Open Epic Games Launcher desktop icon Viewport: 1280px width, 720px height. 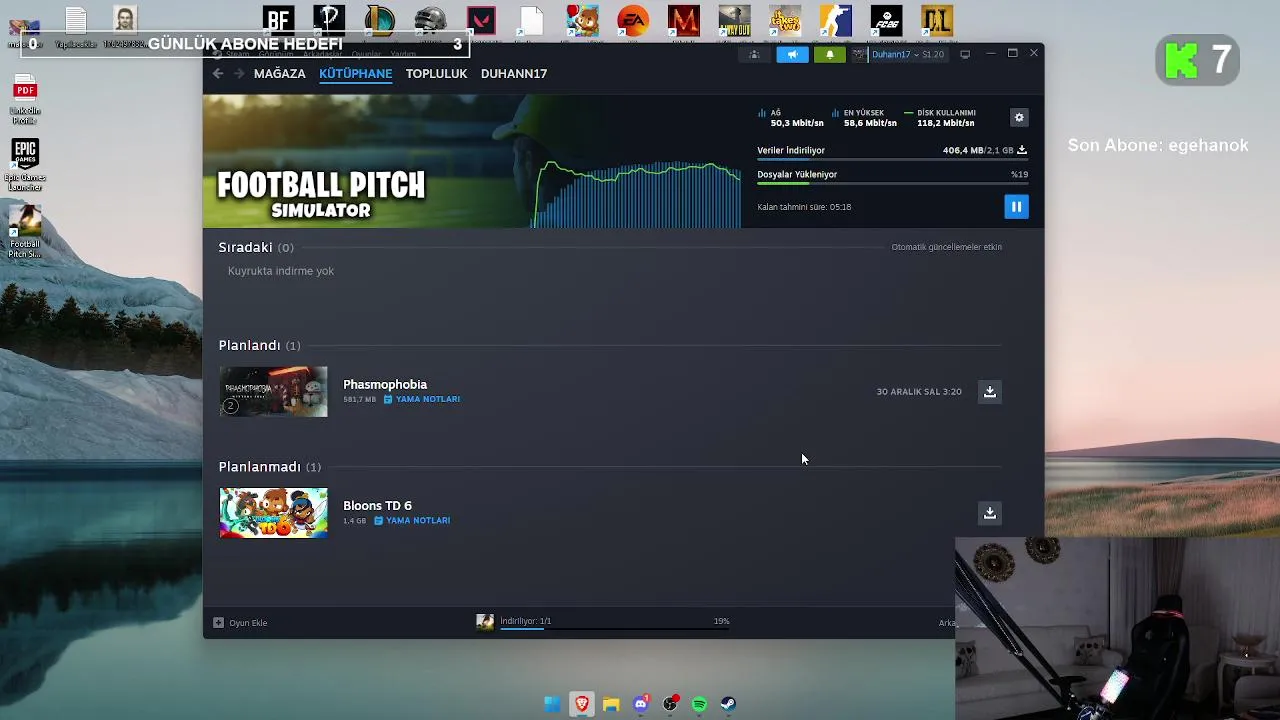coord(25,165)
